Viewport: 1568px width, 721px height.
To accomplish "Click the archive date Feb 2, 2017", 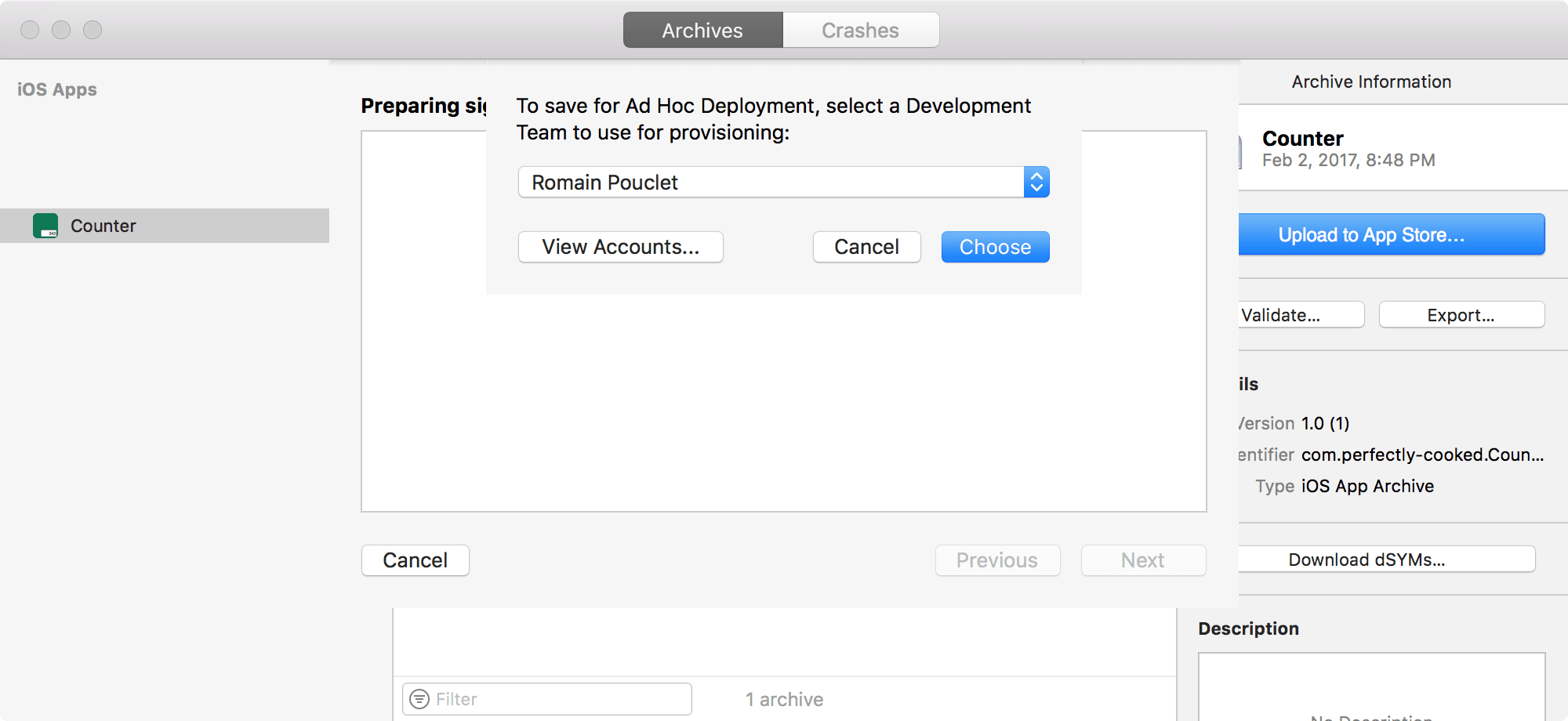I will (1348, 160).
